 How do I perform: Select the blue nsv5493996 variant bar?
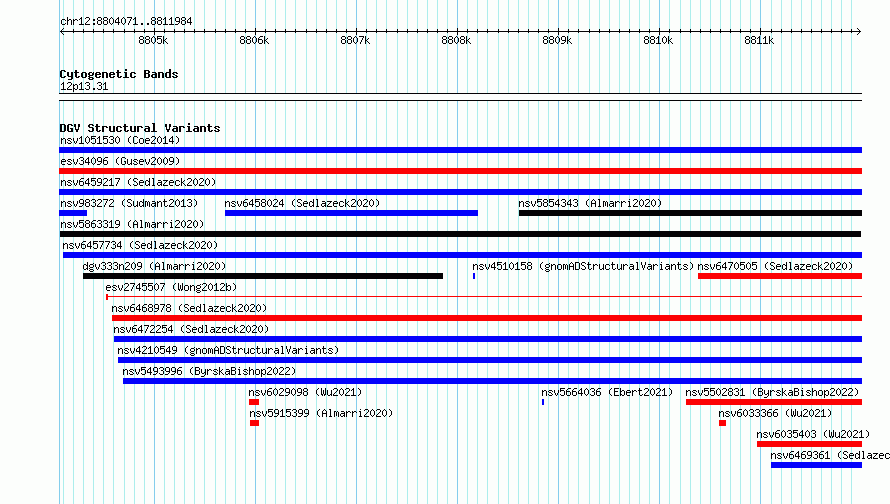click(492, 381)
